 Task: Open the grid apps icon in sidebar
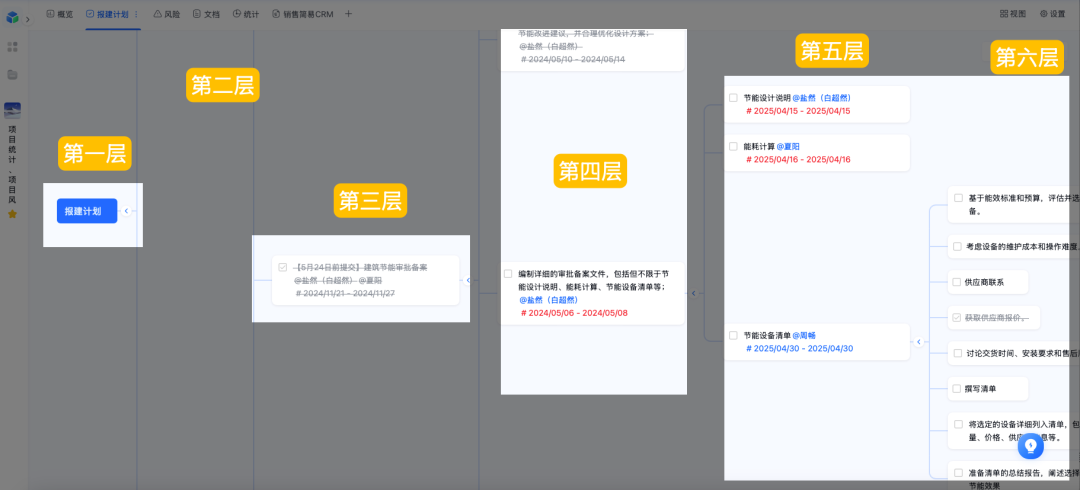pyautogui.click(x=13, y=47)
